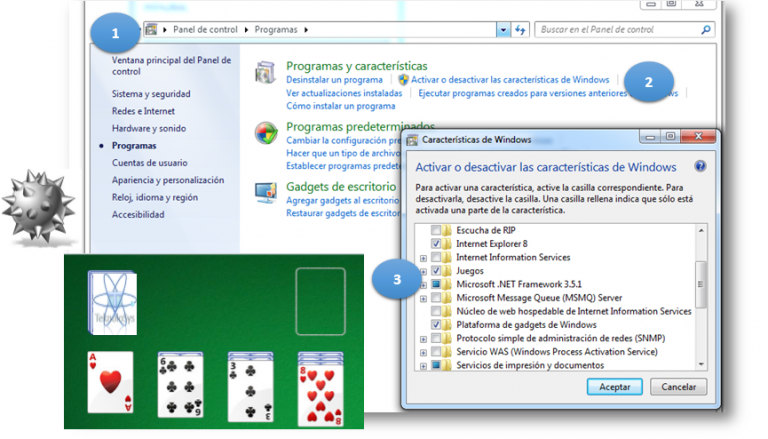Open arrow menu after Programas in breadcrumb
The image size is (768, 439).
[306, 30]
